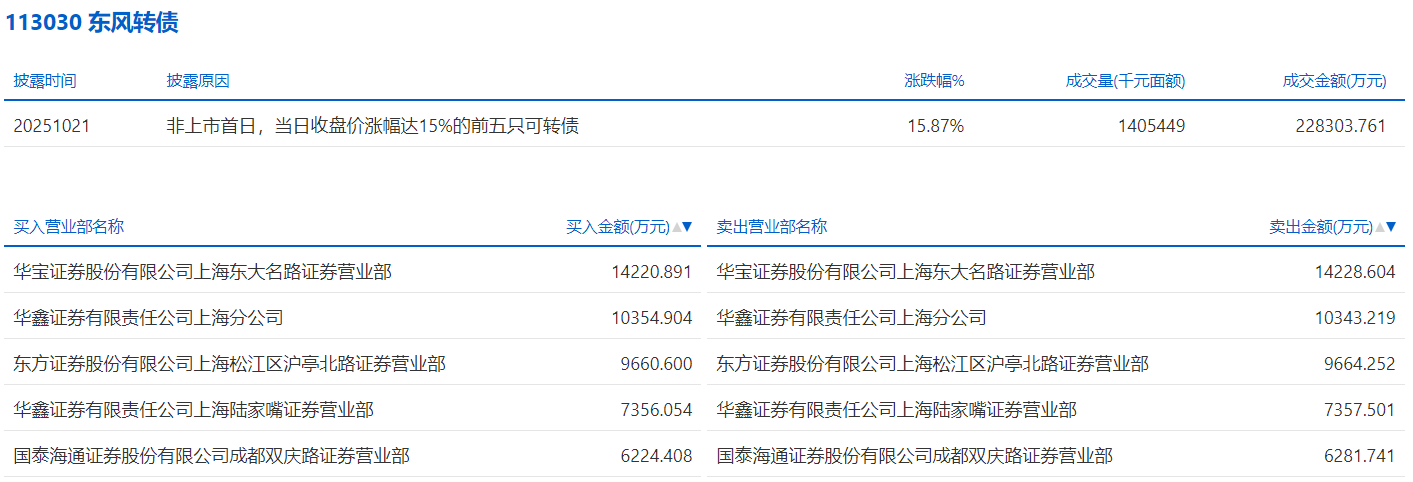
Task: Select seller 东方证券上海松江区沪亭北路证券营业部 row
Action: tap(932, 364)
